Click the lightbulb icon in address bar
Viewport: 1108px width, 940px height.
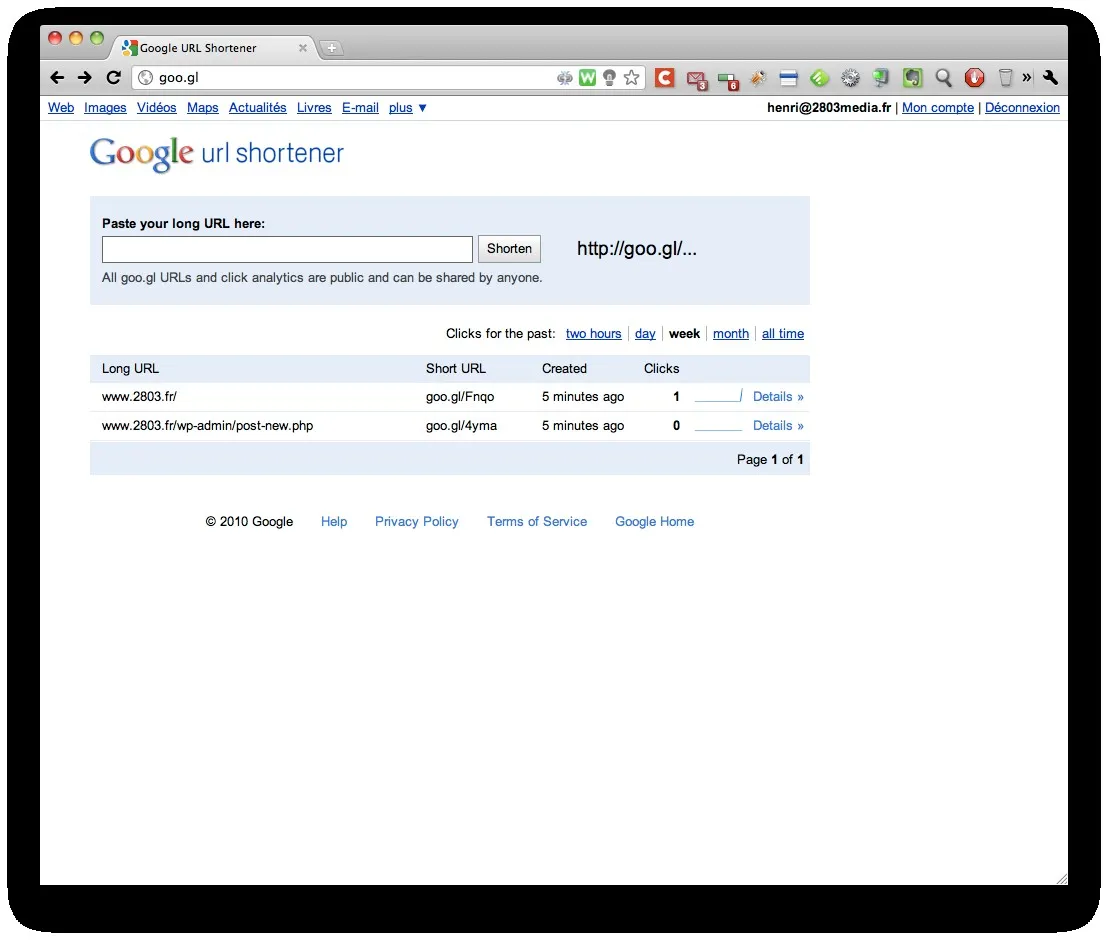(x=609, y=78)
